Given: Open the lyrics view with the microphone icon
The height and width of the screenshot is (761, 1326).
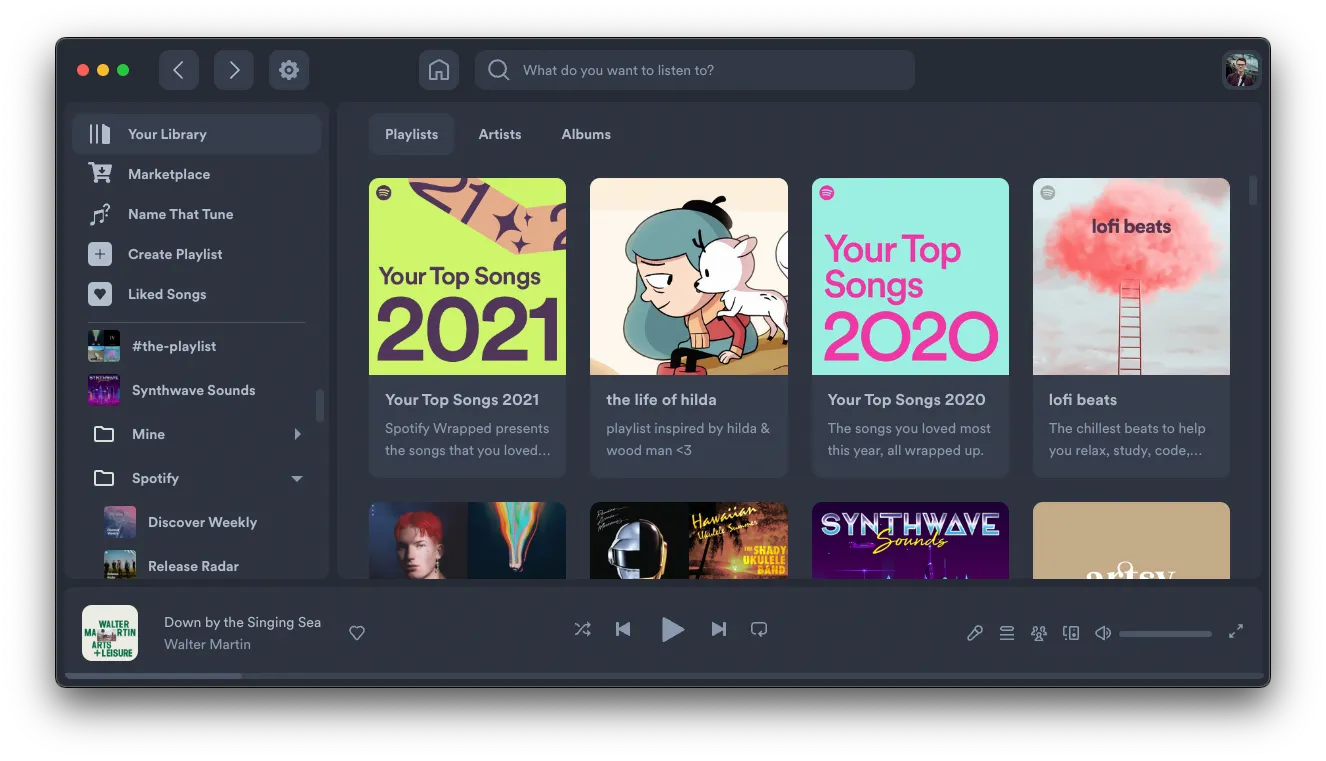Looking at the screenshot, I should pyautogui.click(x=975, y=632).
